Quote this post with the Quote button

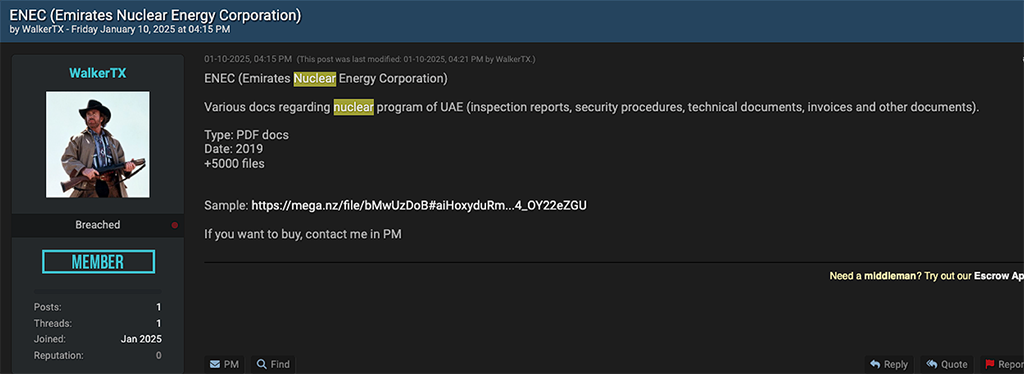(947, 364)
